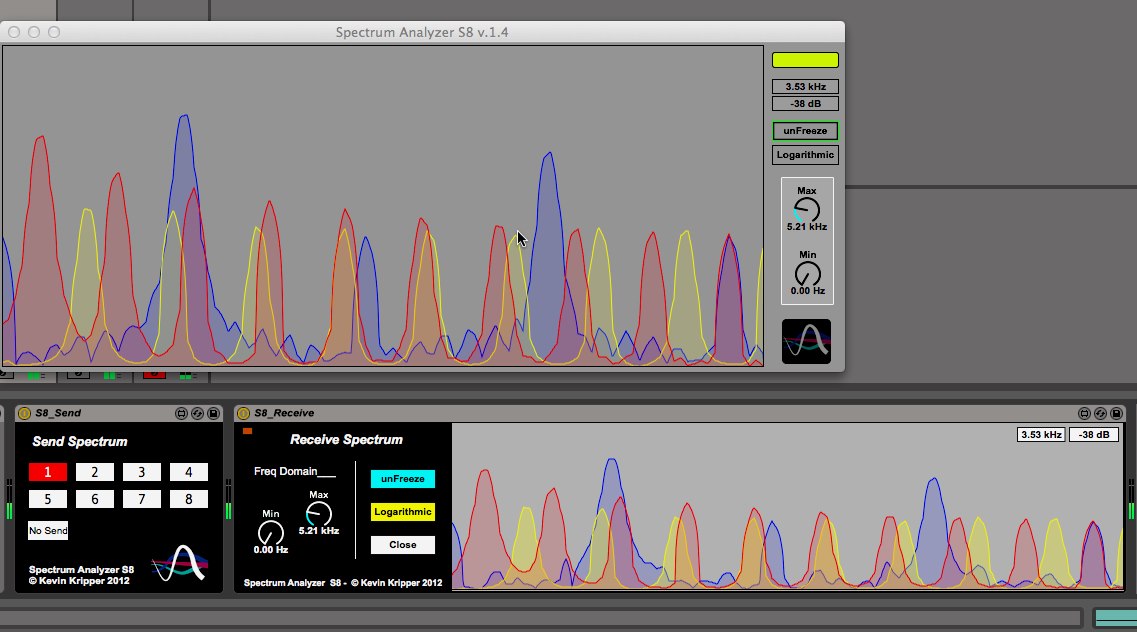Click the spectrum waveform logo in S8_Send
The height and width of the screenshot is (632, 1137).
[x=180, y=562]
